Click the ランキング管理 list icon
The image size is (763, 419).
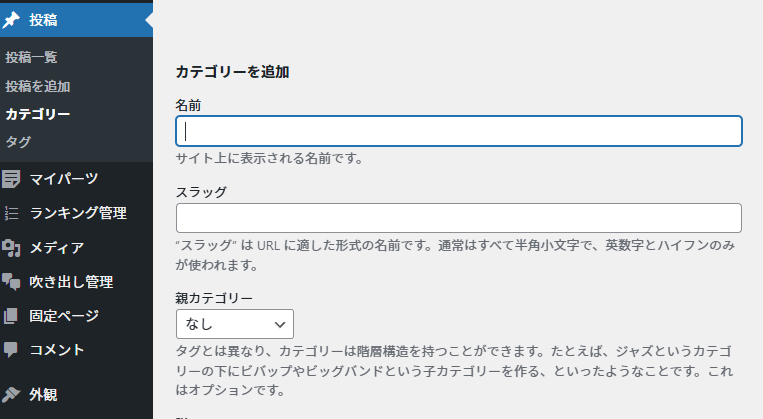coord(12,213)
